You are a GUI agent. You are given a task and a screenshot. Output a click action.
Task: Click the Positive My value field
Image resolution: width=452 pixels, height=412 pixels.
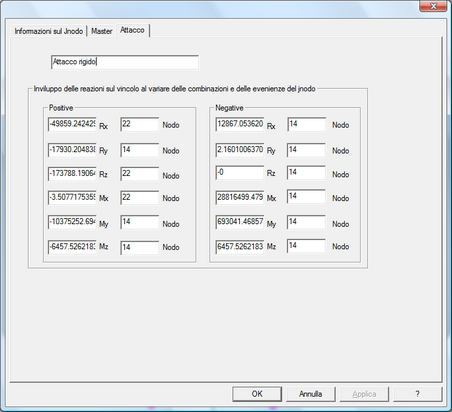(x=72, y=222)
